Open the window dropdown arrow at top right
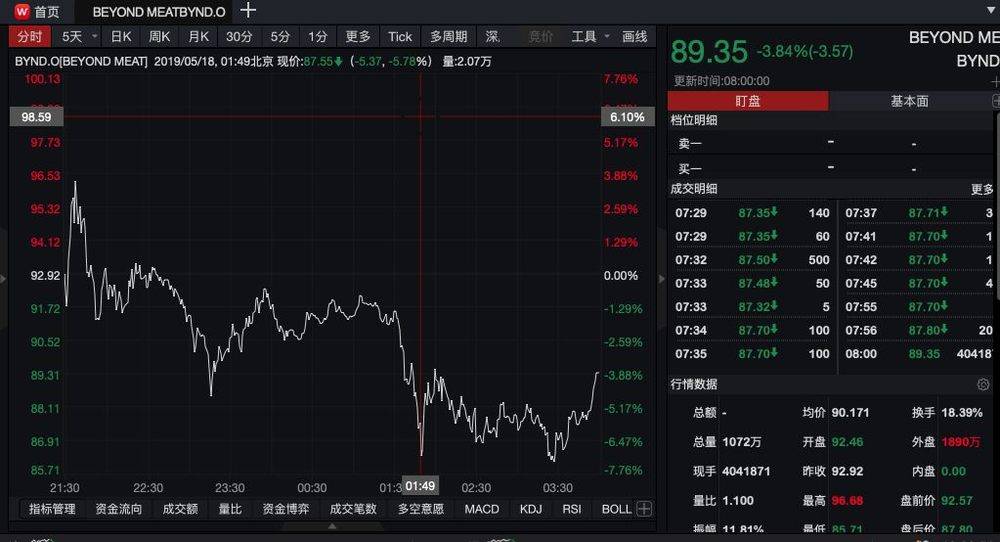The image size is (1000, 542). (991, 10)
